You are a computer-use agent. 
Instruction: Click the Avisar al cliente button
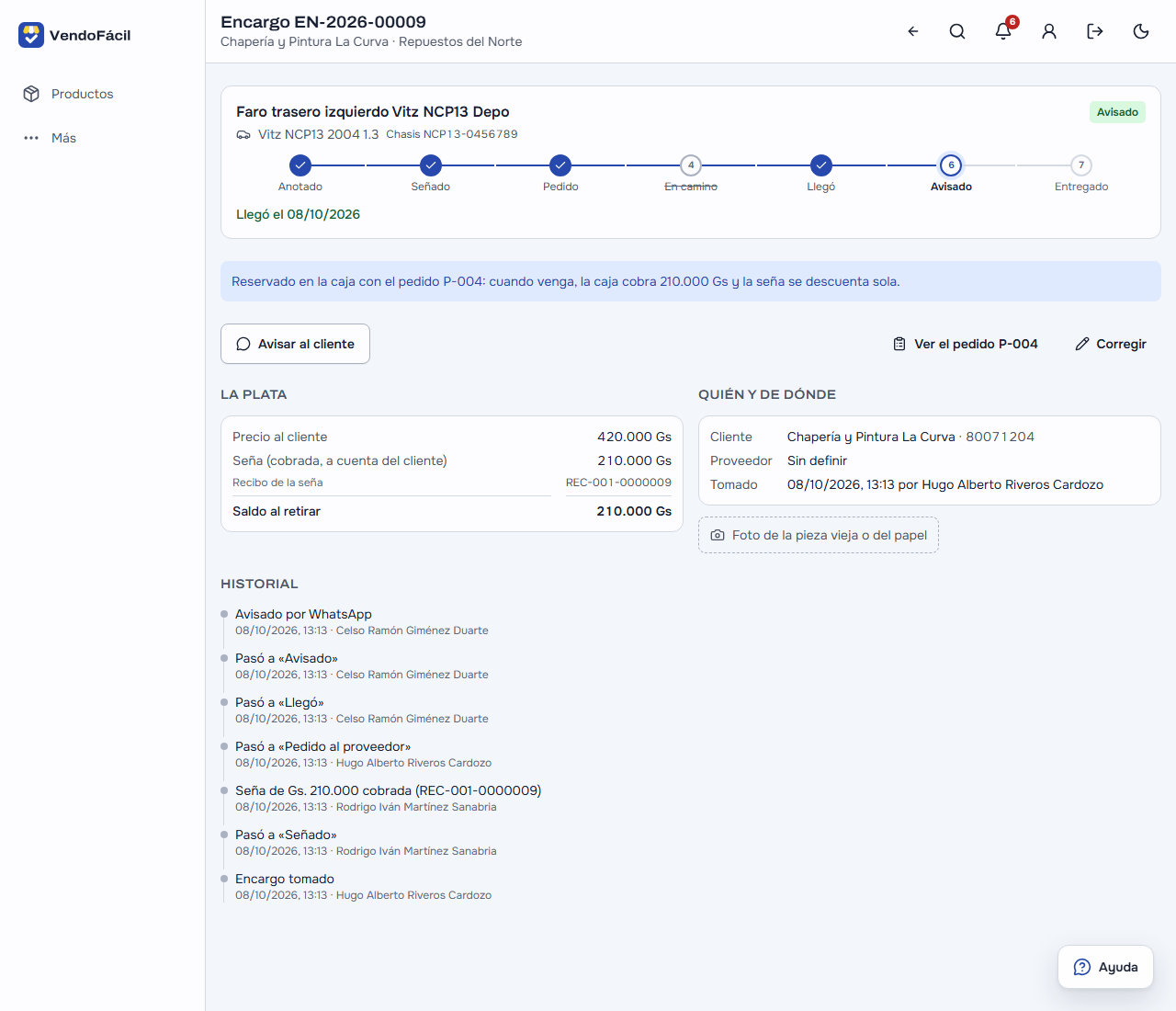[x=295, y=344]
